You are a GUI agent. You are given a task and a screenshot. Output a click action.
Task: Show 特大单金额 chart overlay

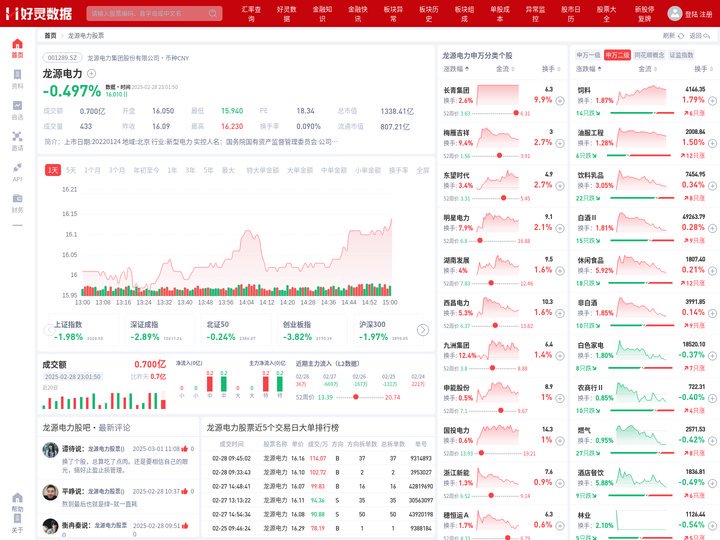(x=263, y=170)
